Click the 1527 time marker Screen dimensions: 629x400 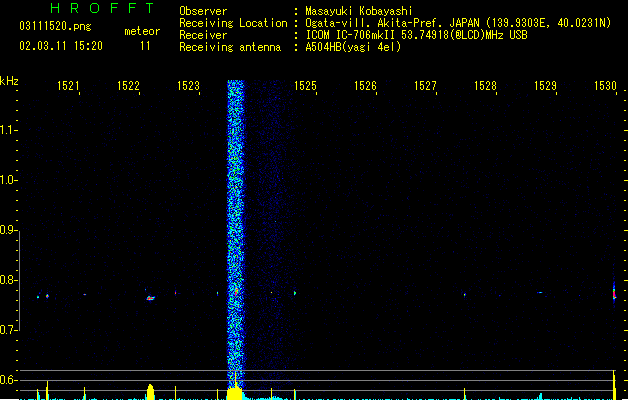[425, 86]
